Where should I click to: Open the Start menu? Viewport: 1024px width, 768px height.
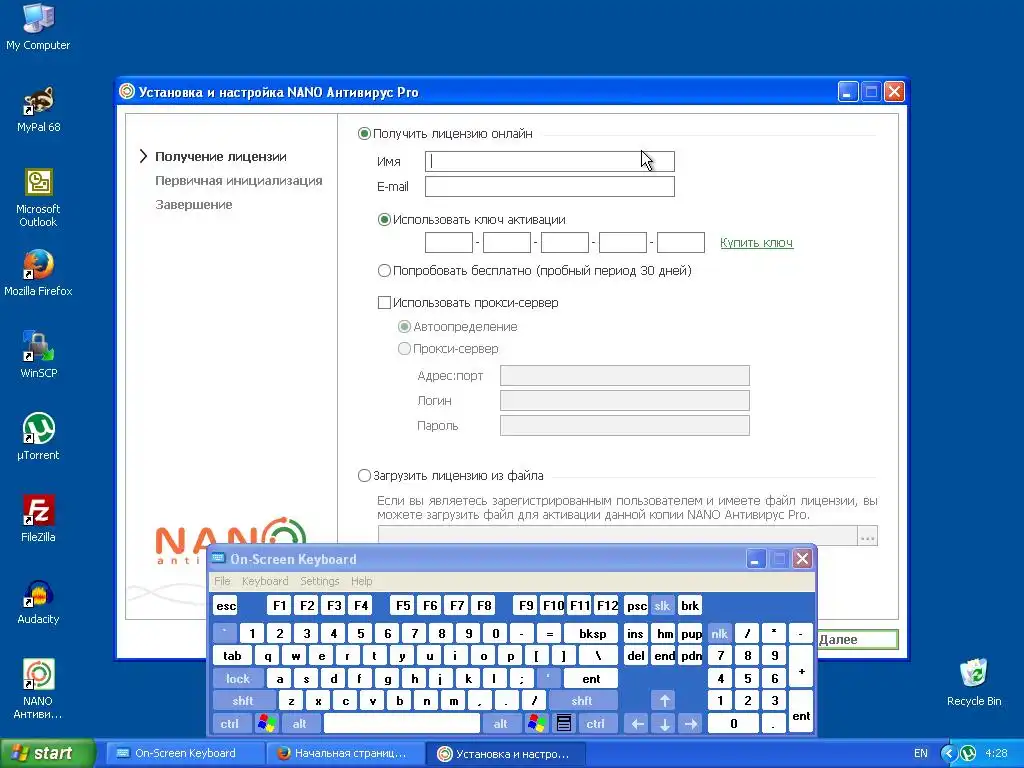47,753
